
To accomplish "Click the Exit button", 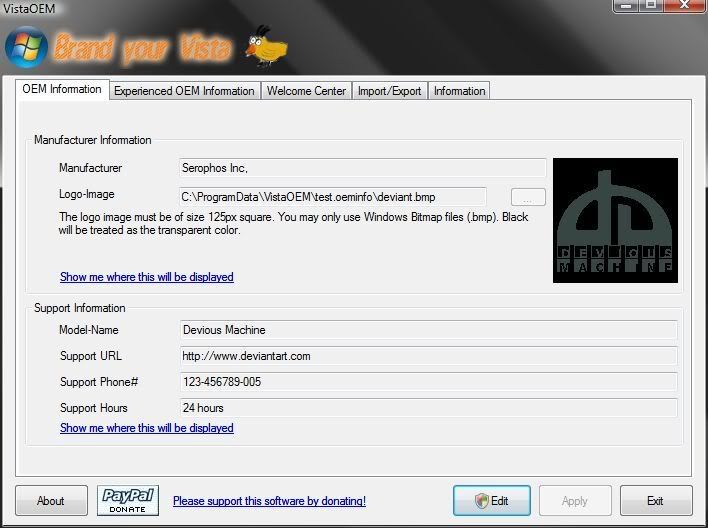I will coord(656,500).
